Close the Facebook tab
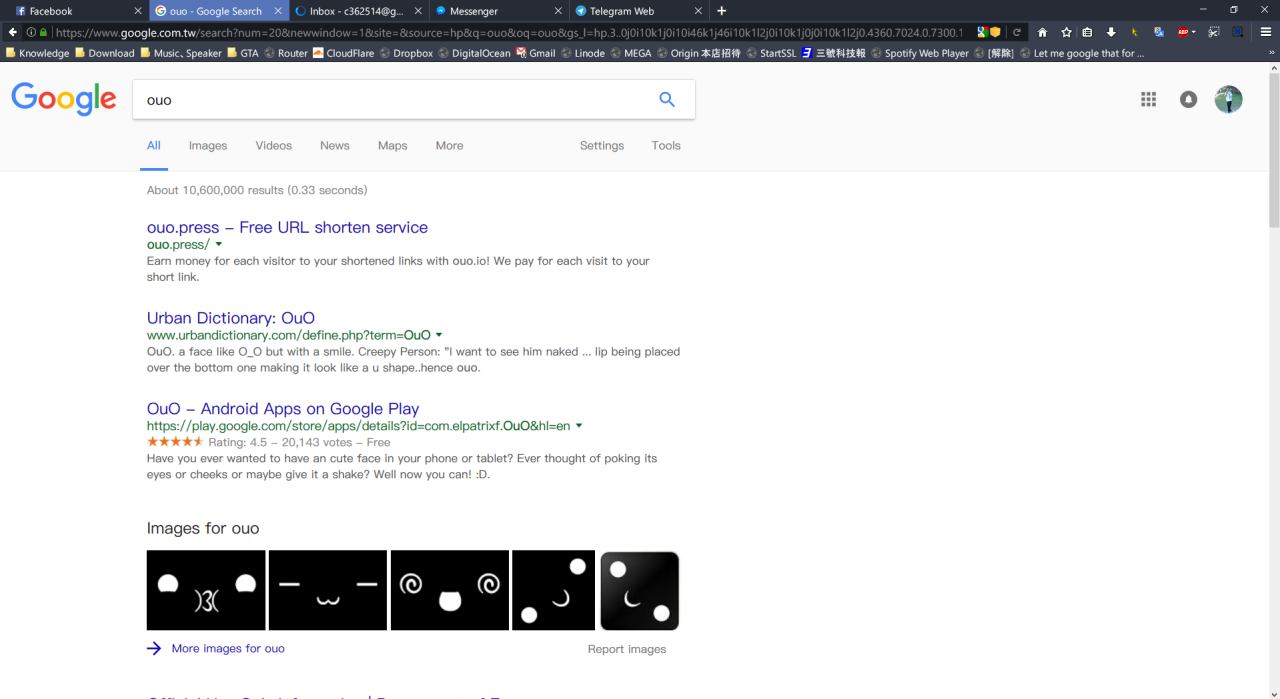This screenshot has height=699, width=1280. pos(138,11)
